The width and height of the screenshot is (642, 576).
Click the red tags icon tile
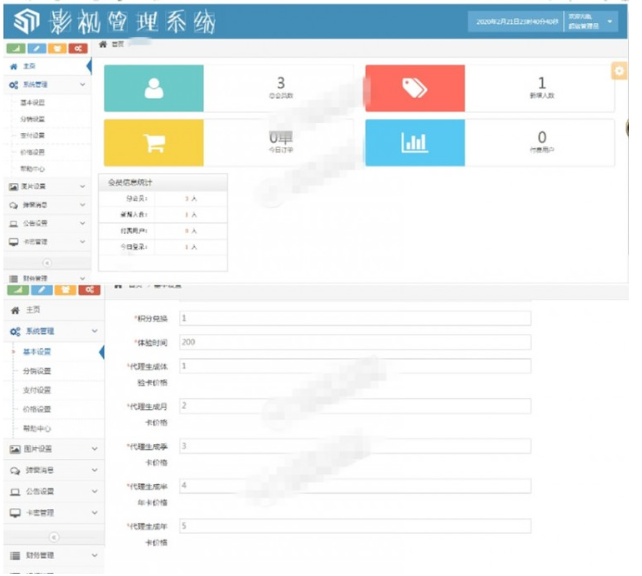[414, 88]
